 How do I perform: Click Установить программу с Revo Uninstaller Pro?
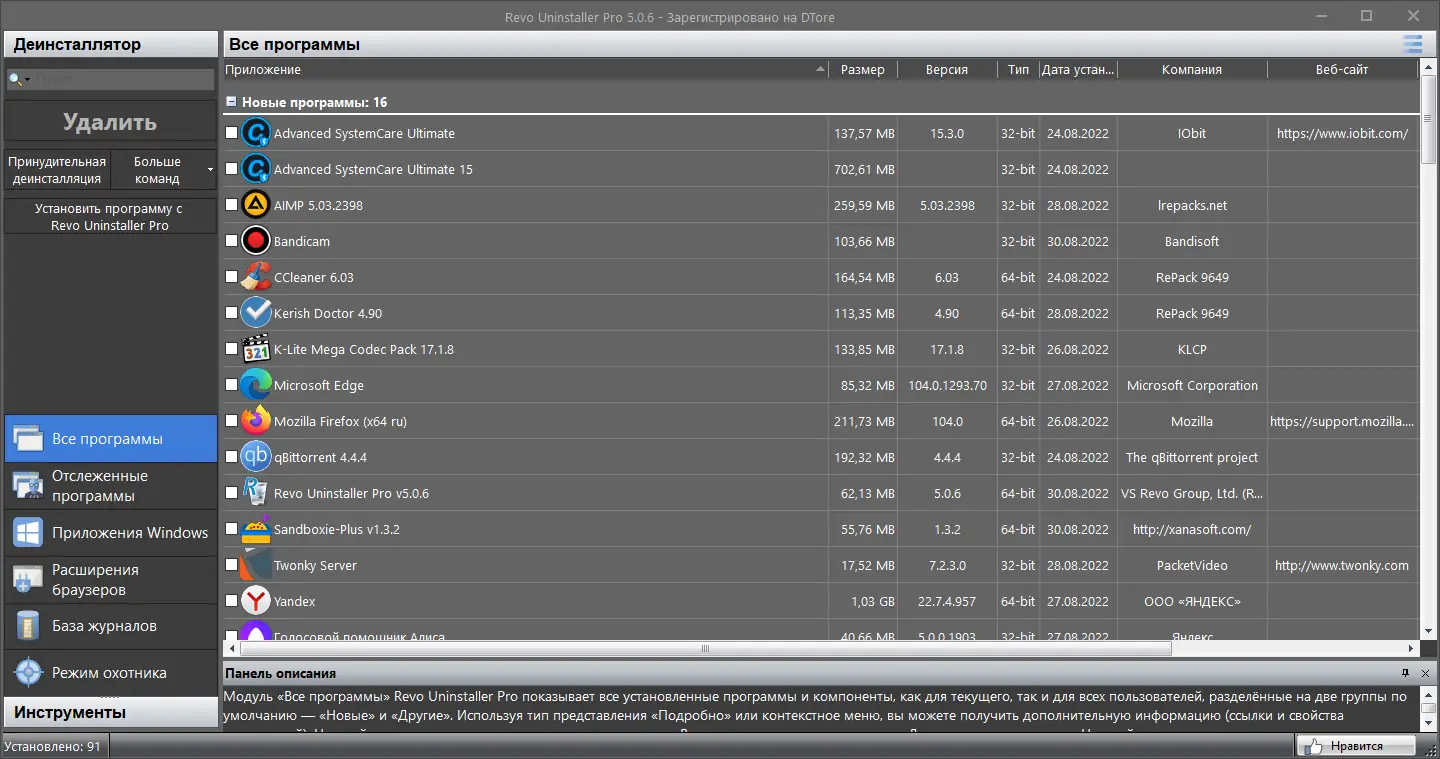click(x=110, y=217)
